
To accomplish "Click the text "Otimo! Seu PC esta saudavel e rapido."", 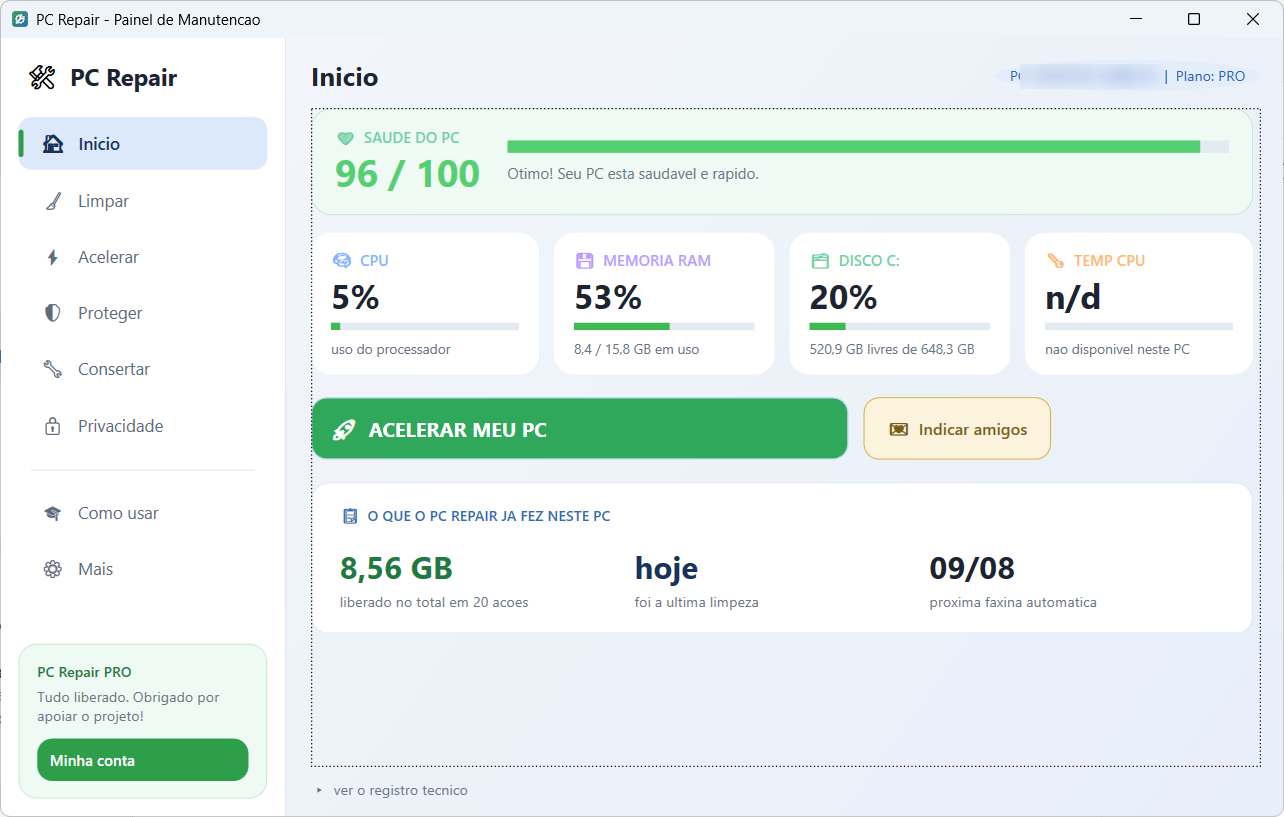I will coord(633,174).
